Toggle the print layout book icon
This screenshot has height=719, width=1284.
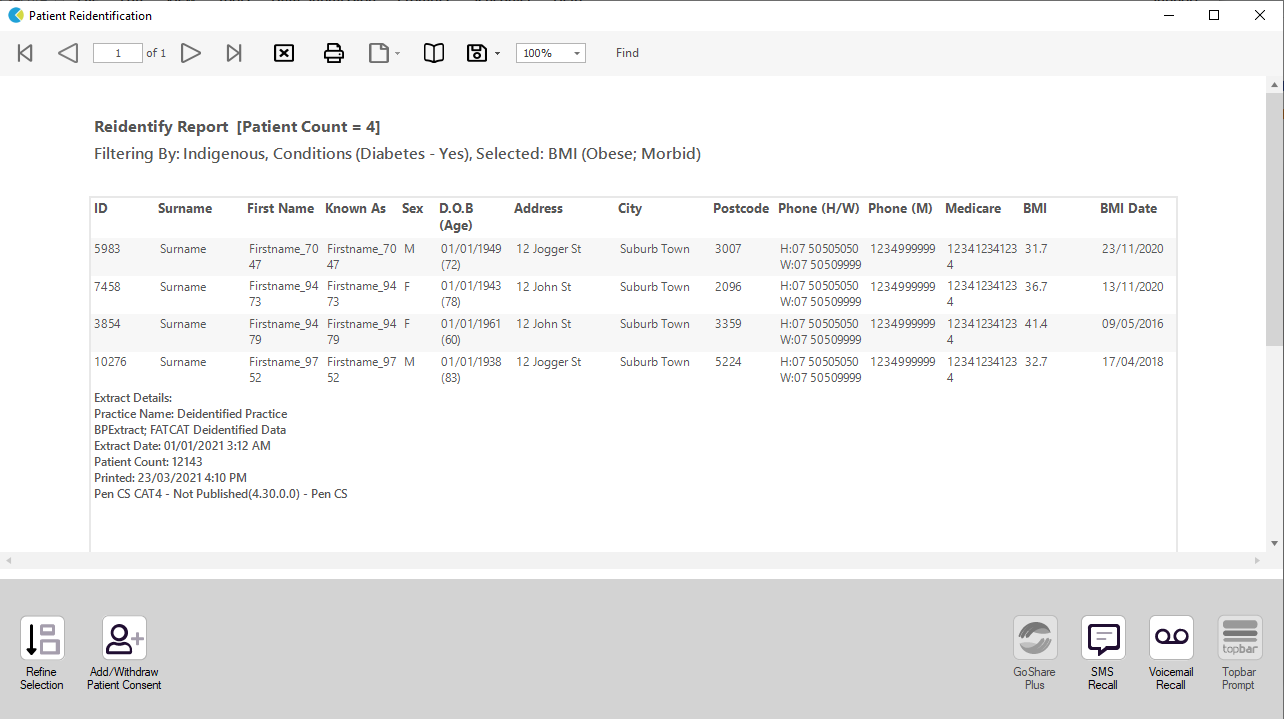434,53
